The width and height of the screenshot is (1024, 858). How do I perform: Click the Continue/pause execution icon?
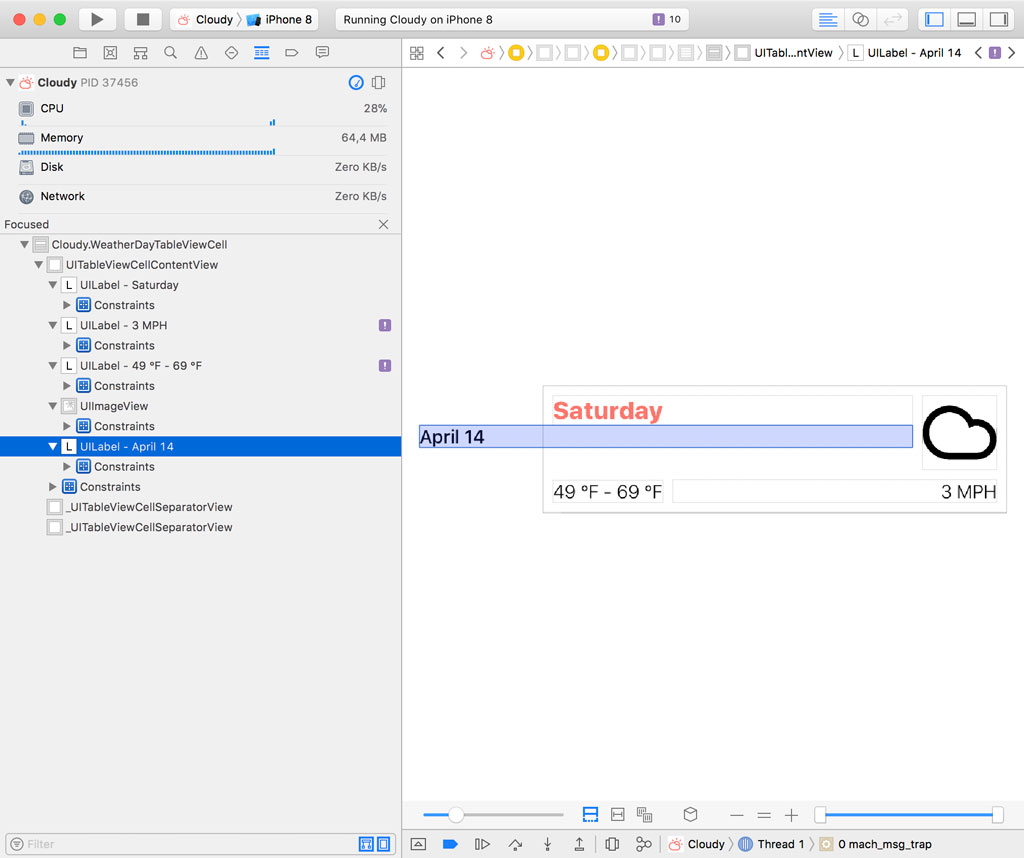click(x=482, y=844)
